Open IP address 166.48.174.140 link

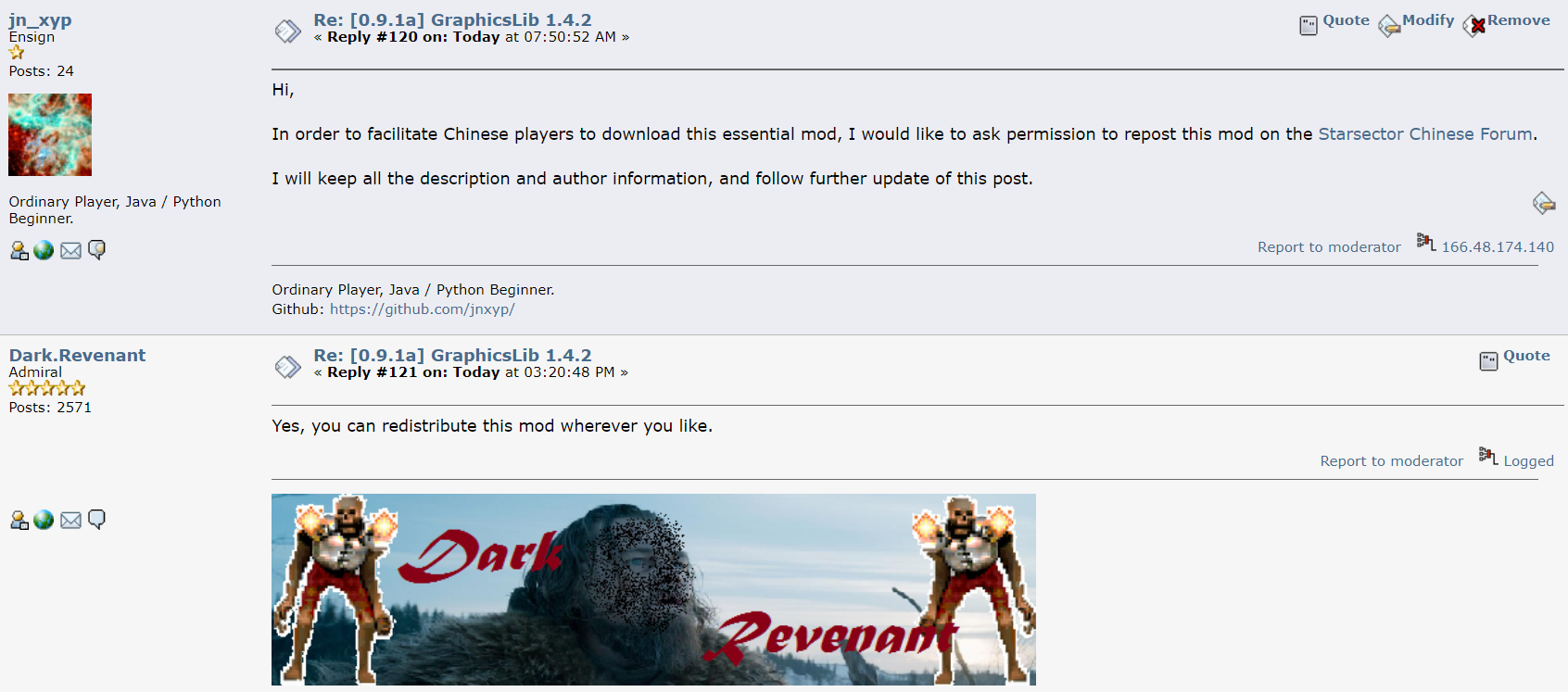(x=1498, y=247)
